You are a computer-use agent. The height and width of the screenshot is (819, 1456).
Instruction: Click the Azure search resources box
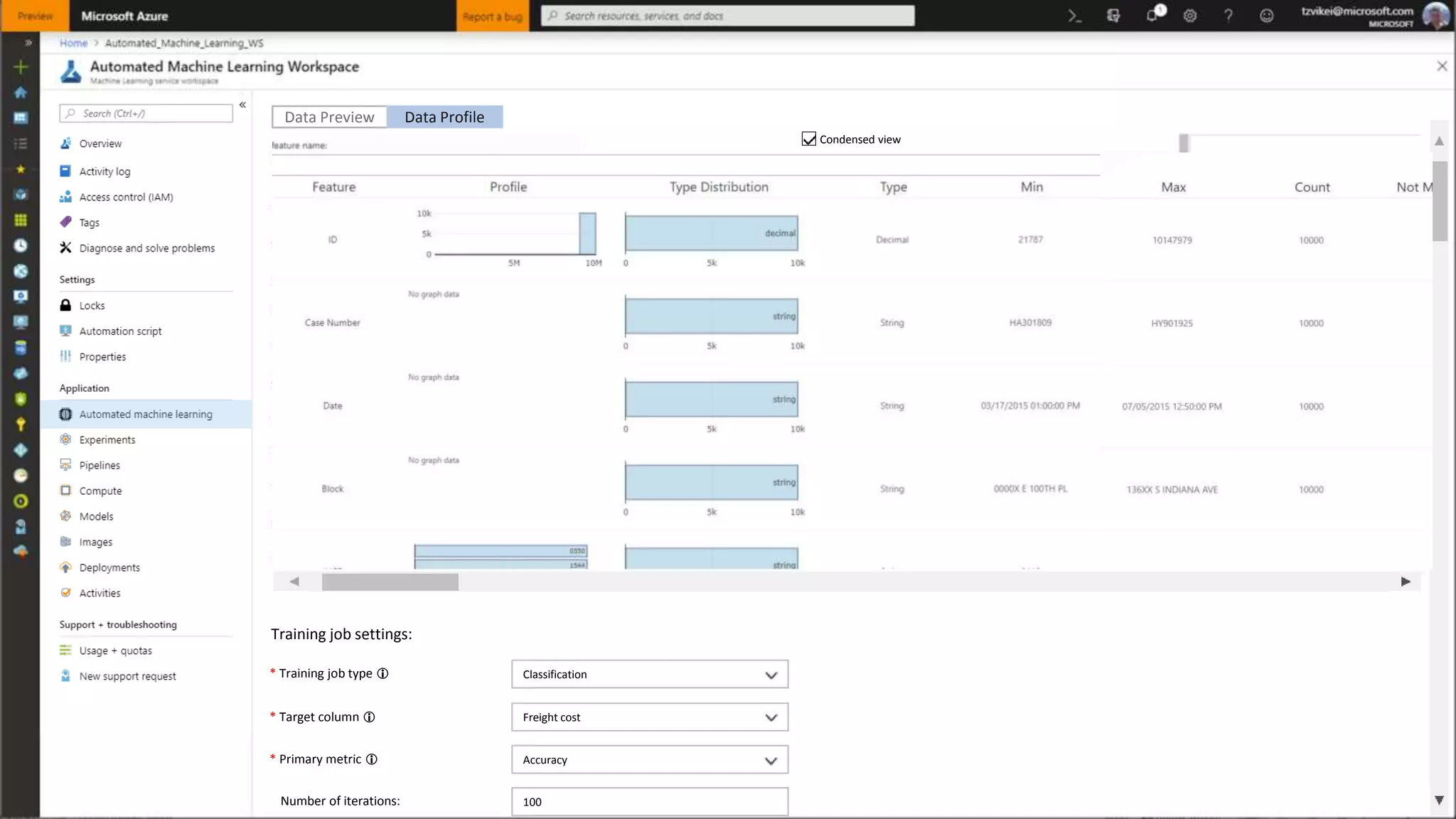tap(728, 16)
